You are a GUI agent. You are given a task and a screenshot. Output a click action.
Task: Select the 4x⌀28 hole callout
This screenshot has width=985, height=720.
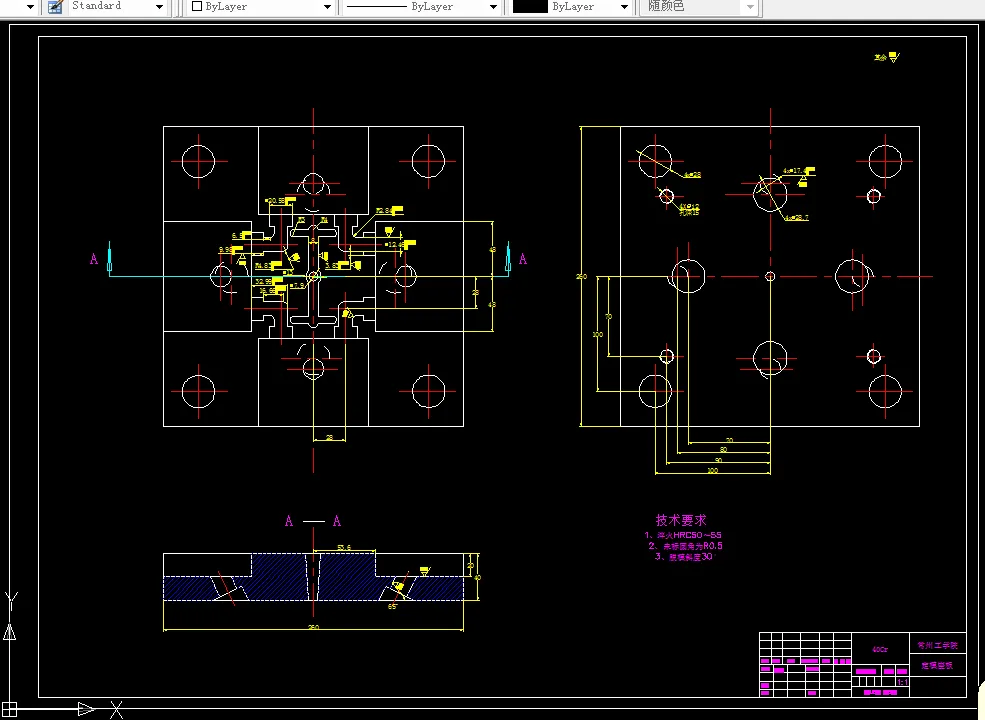click(x=692, y=175)
